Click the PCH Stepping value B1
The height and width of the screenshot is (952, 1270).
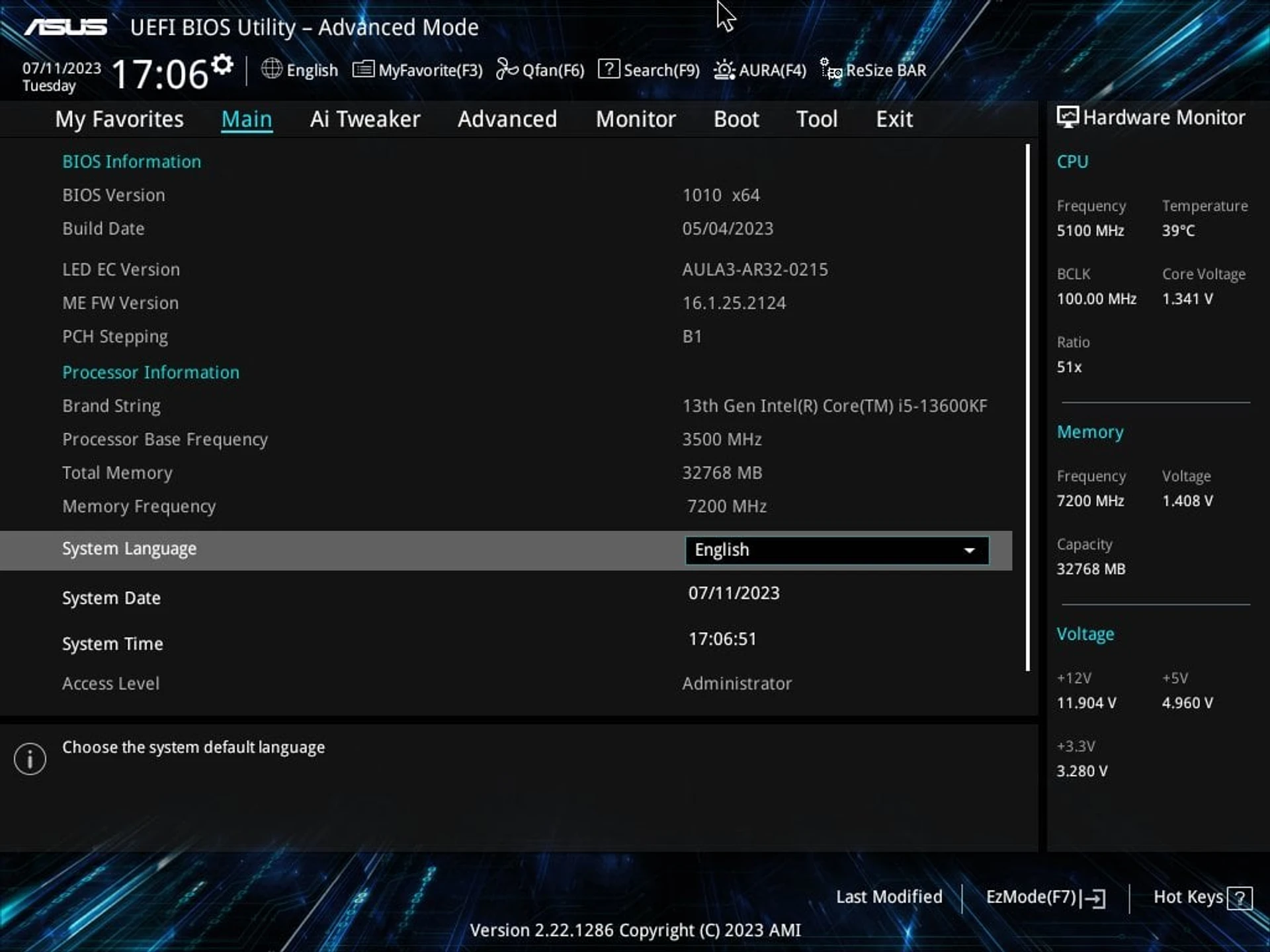click(692, 337)
